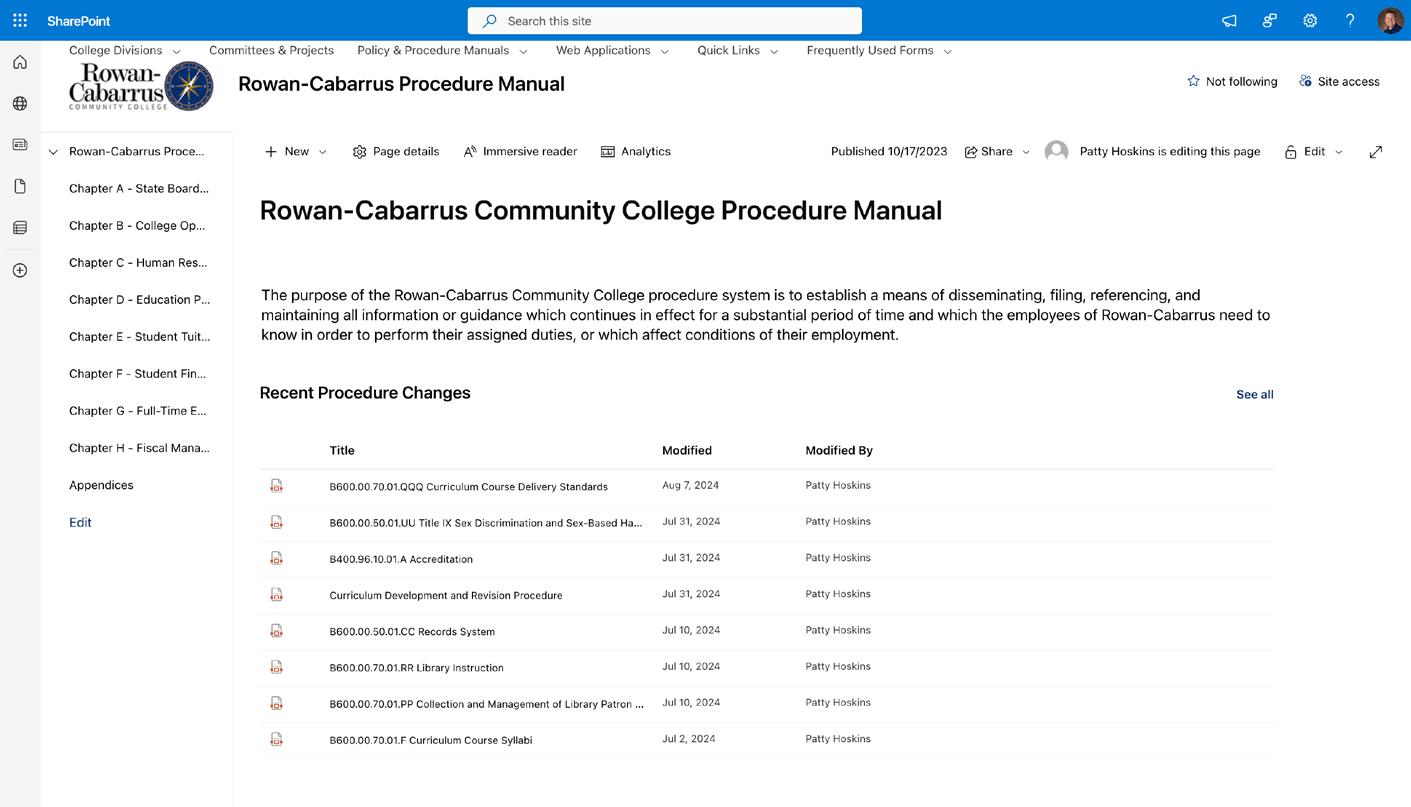
Task: Open Curriculum Development and Revision Procedure document
Action: (446, 595)
